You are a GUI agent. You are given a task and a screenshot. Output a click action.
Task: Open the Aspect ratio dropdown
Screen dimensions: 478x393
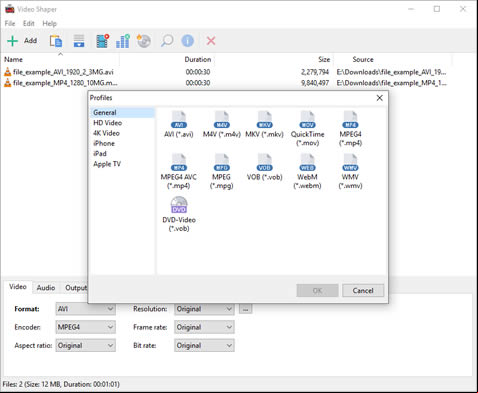coord(86,346)
